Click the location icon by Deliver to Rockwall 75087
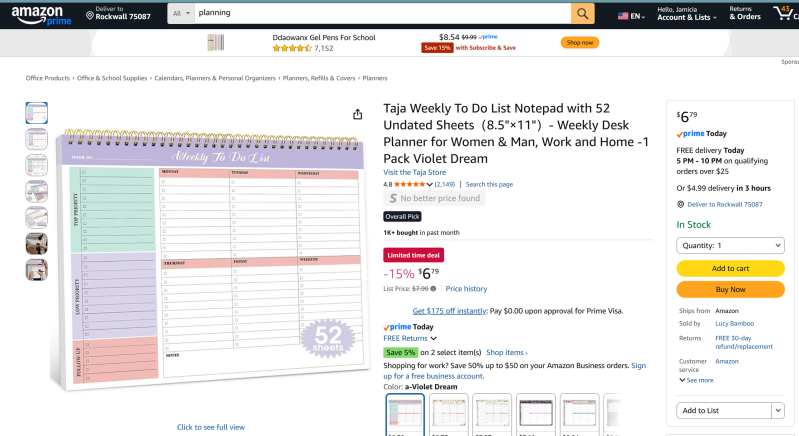The width and height of the screenshot is (799, 436). coord(680,204)
